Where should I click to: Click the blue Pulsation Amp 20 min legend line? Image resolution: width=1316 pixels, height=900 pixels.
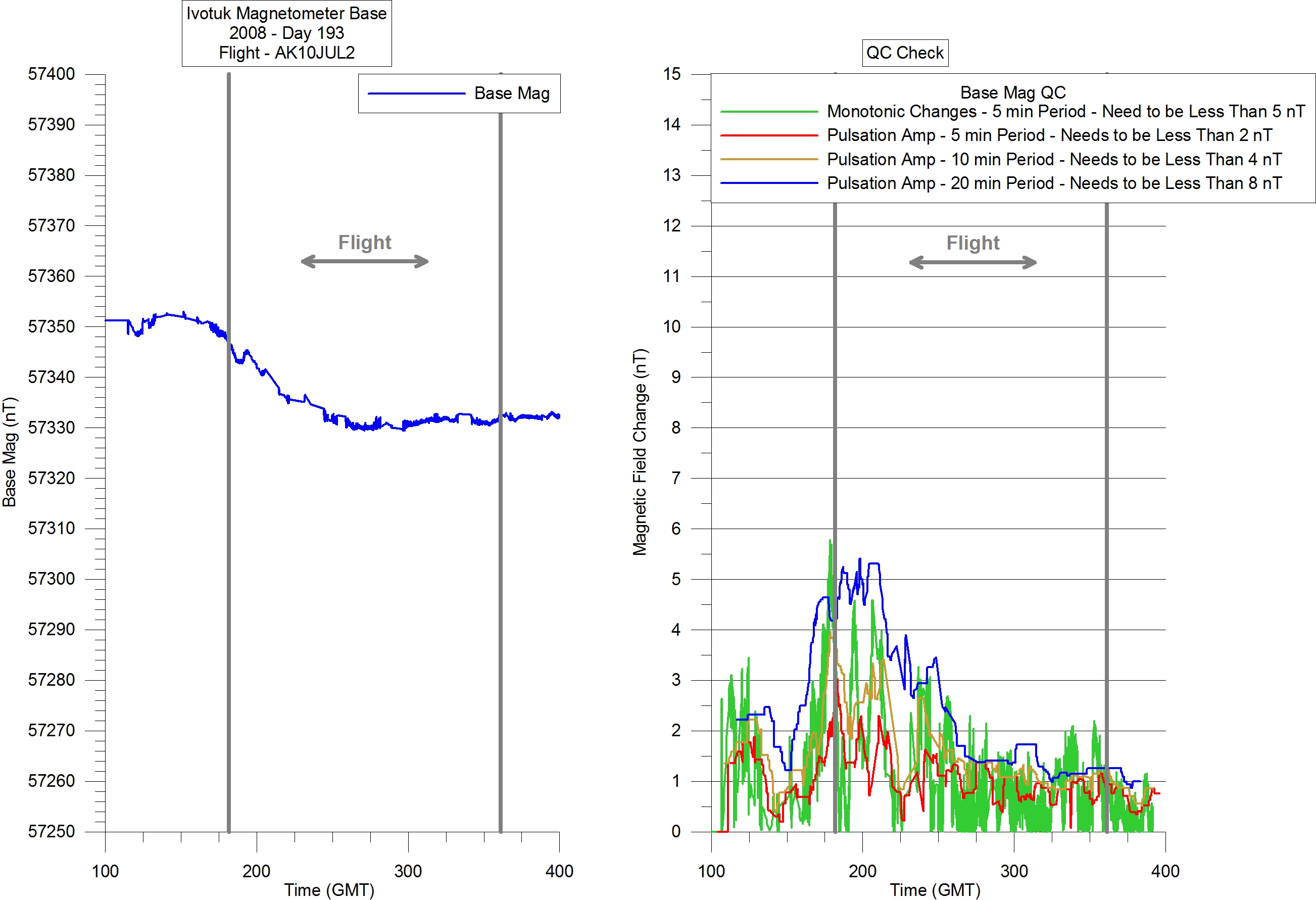768,183
